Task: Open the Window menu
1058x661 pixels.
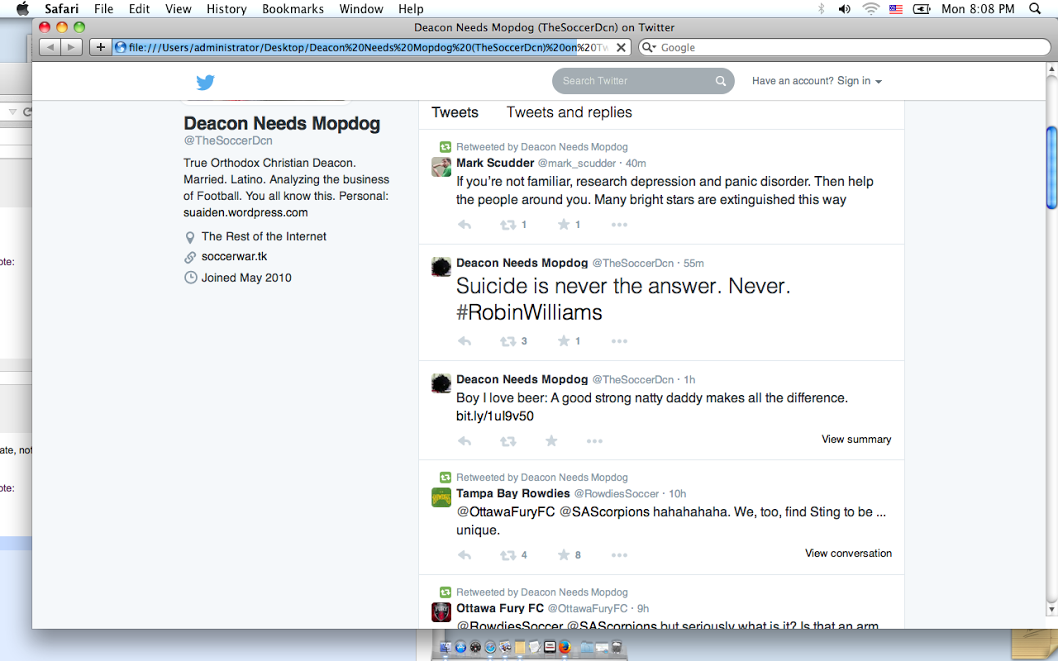Action: click(361, 9)
